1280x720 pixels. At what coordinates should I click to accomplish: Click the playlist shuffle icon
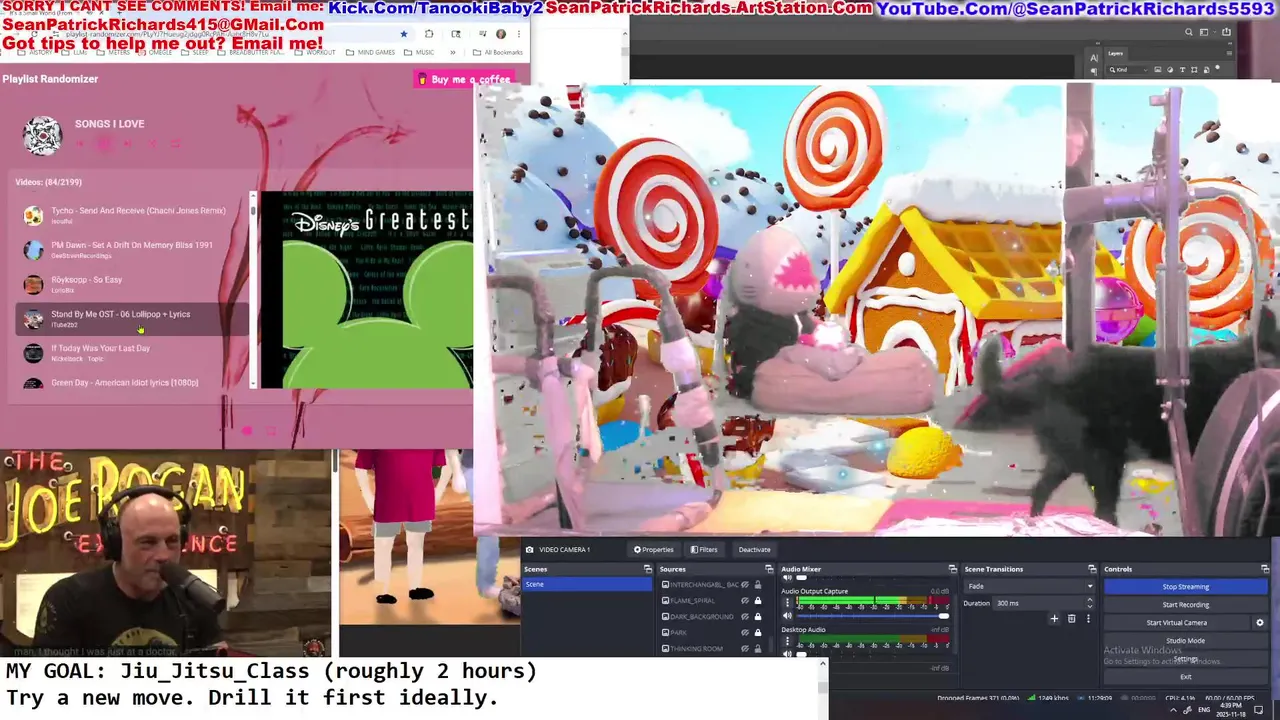point(152,143)
